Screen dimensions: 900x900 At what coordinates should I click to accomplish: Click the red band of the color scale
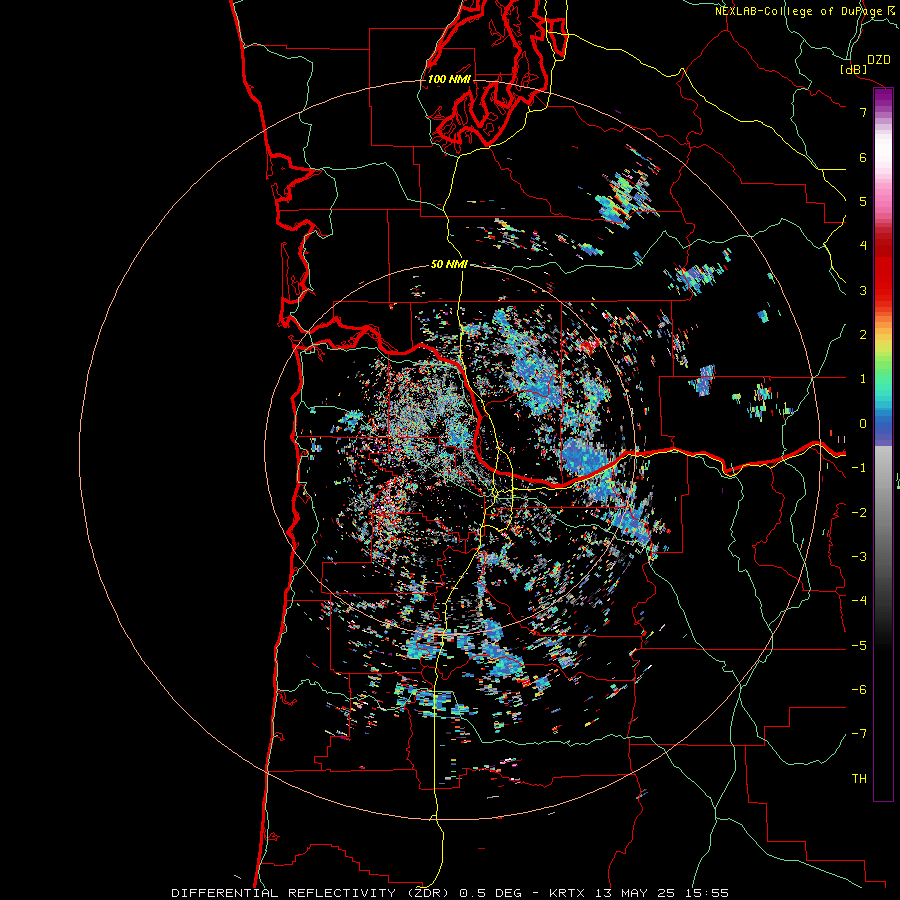tap(883, 270)
